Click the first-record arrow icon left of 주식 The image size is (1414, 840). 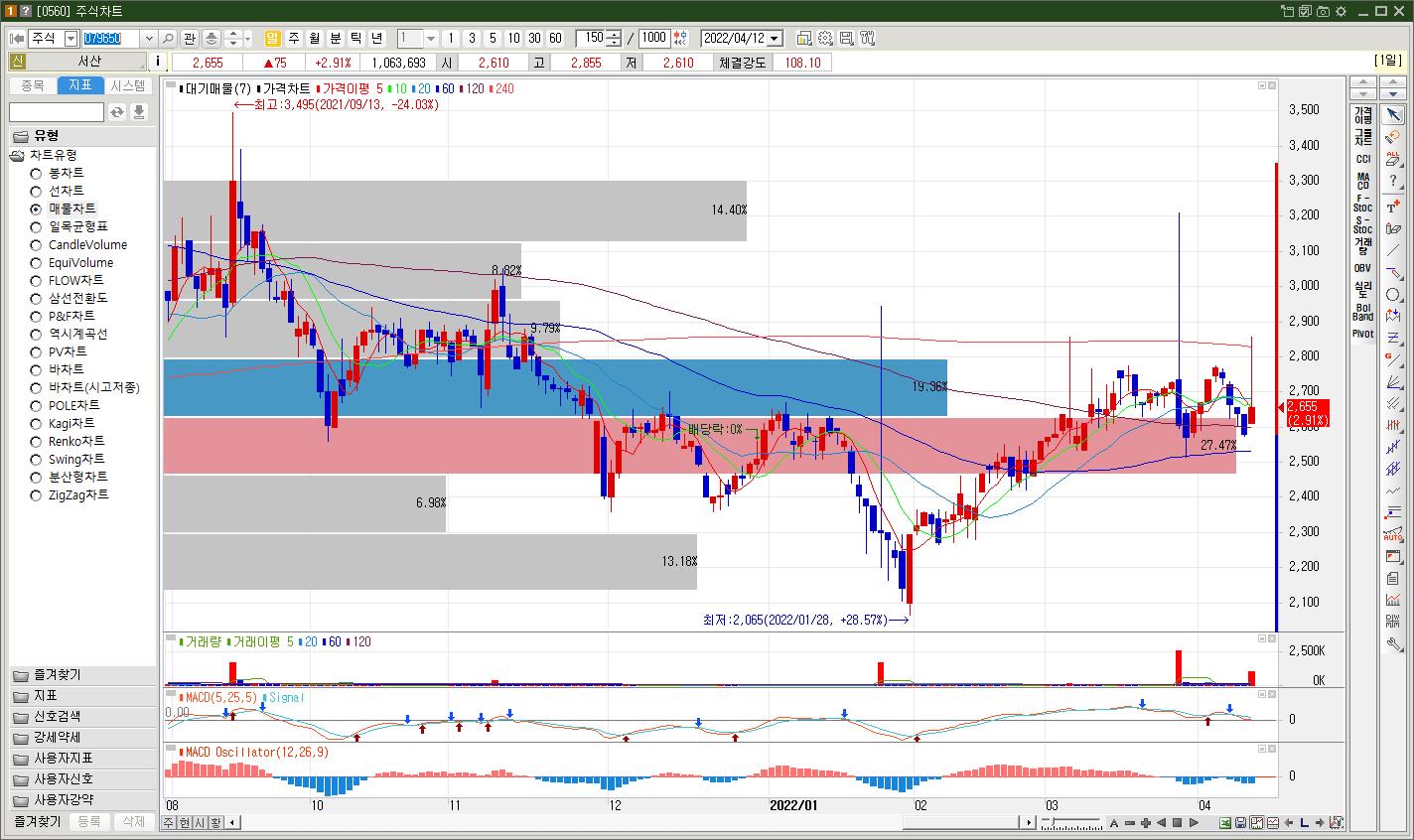pyautogui.click(x=16, y=38)
